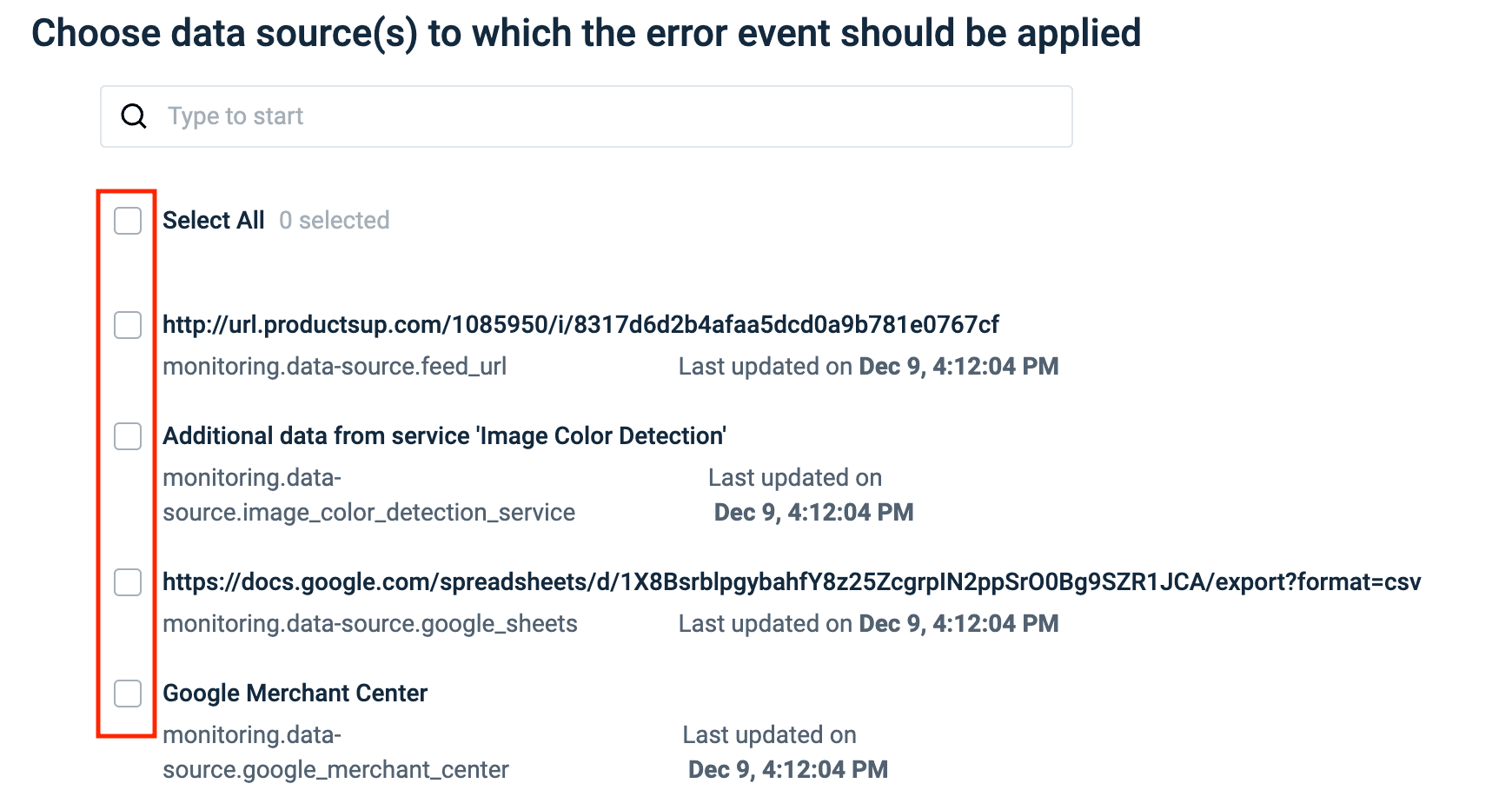Image resolution: width=1512 pixels, height=810 pixels.
Task: Check the checkbox for the feed_url data source
Action: tap(127, 326)
